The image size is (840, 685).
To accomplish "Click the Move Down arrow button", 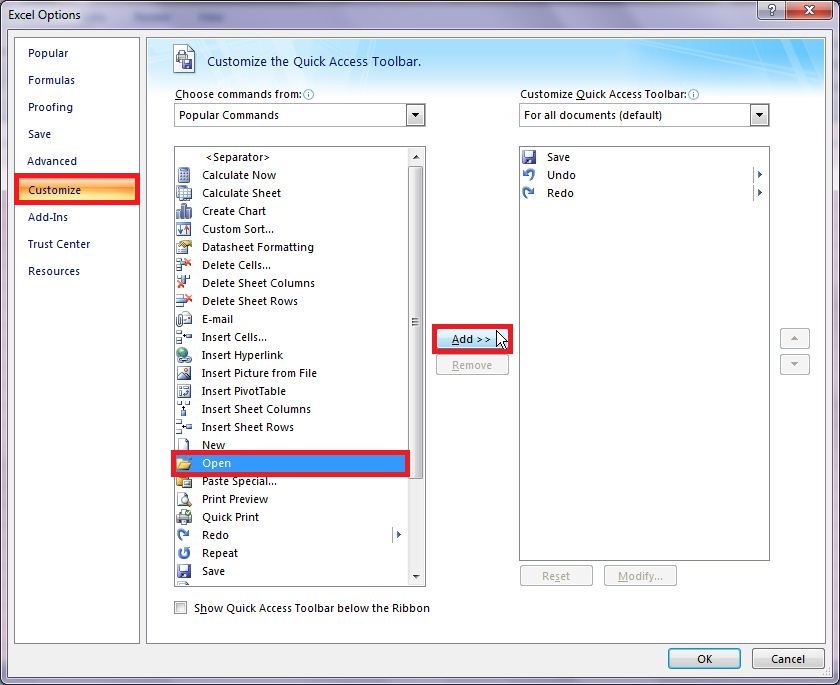I will [x=794, y=364].
